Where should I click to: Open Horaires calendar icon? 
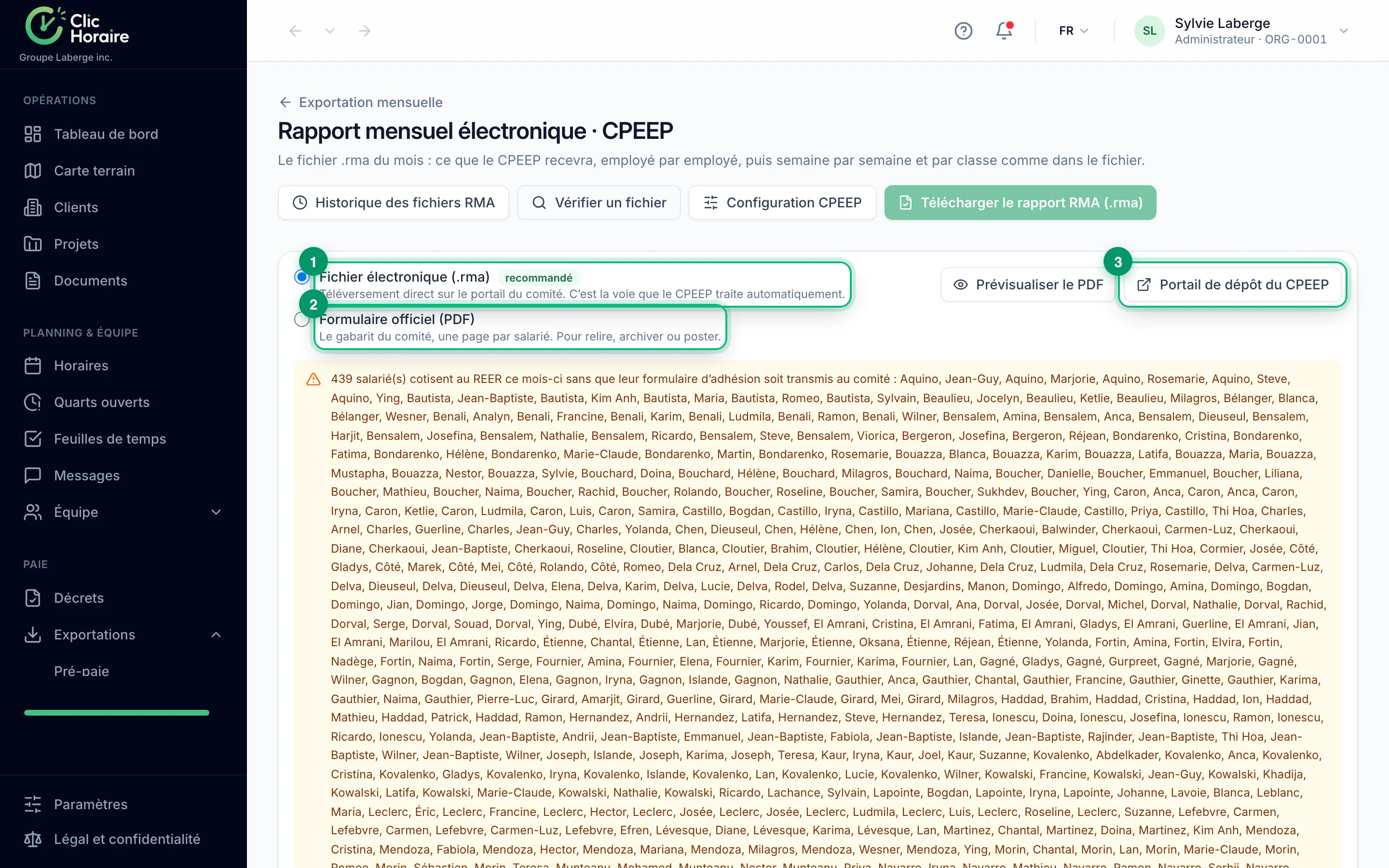33,366
